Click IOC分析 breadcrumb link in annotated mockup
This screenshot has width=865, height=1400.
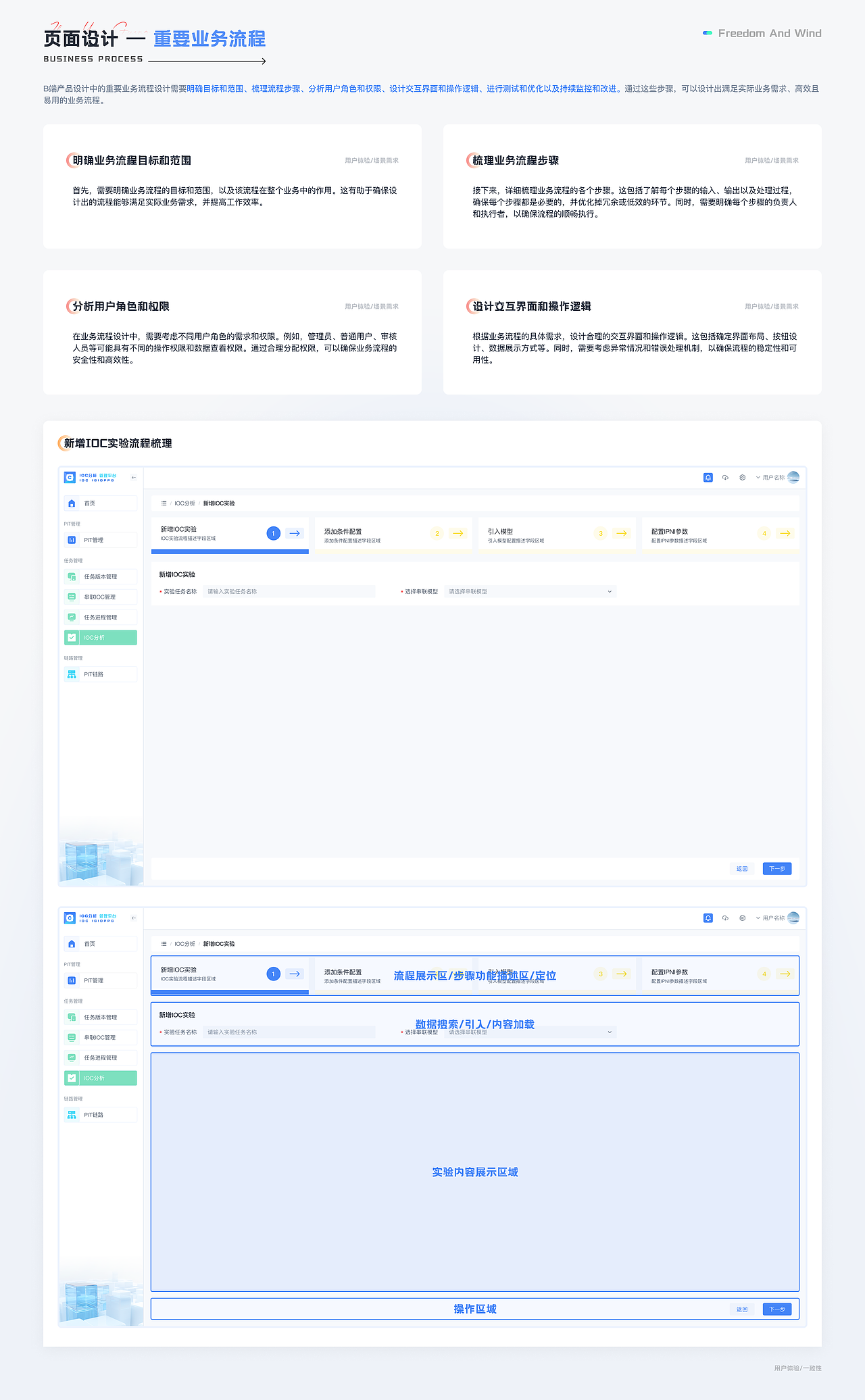pos(184,944)
